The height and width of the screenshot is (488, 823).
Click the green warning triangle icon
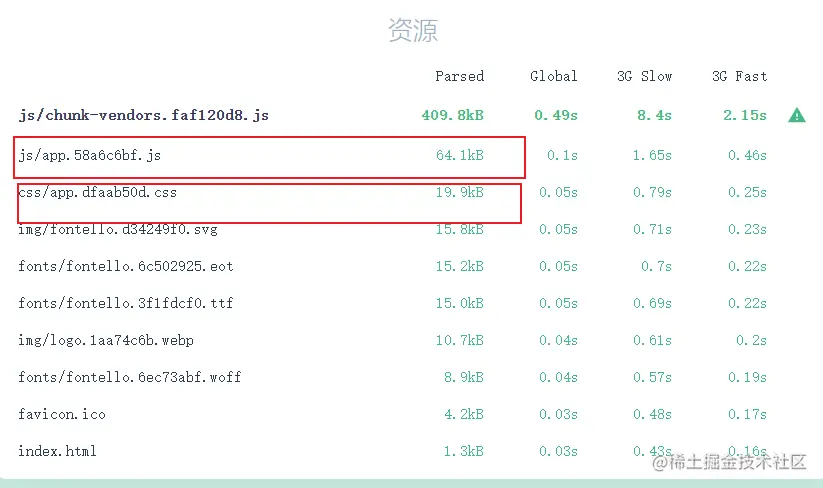point(797,116)
